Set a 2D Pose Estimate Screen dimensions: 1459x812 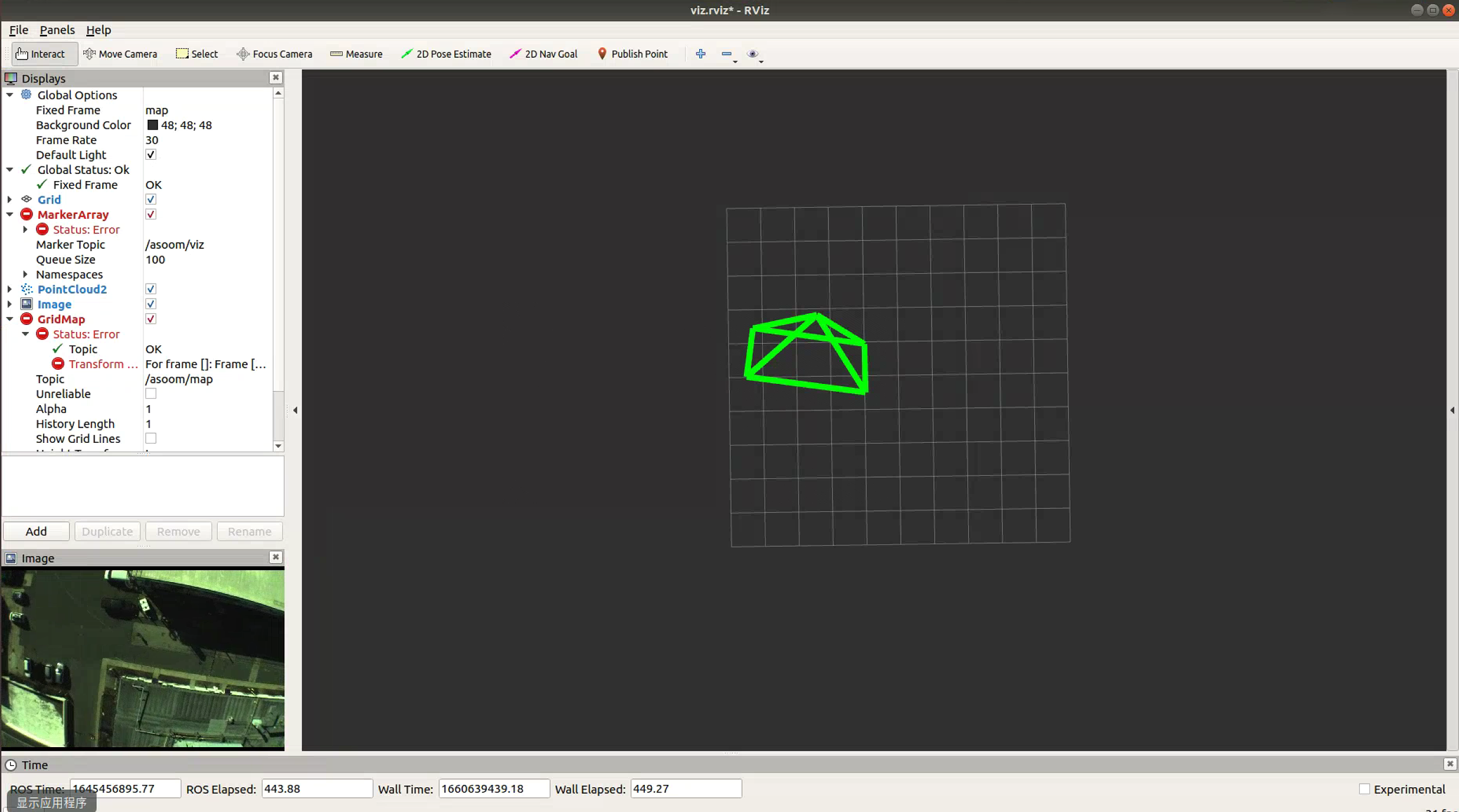click(x=447, y=54)
